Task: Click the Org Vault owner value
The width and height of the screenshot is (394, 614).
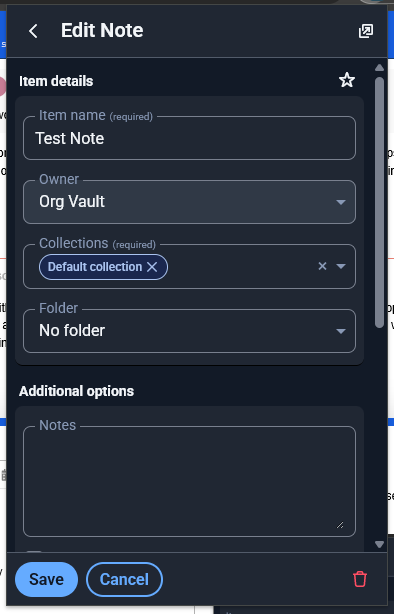Action: point(72,202)
